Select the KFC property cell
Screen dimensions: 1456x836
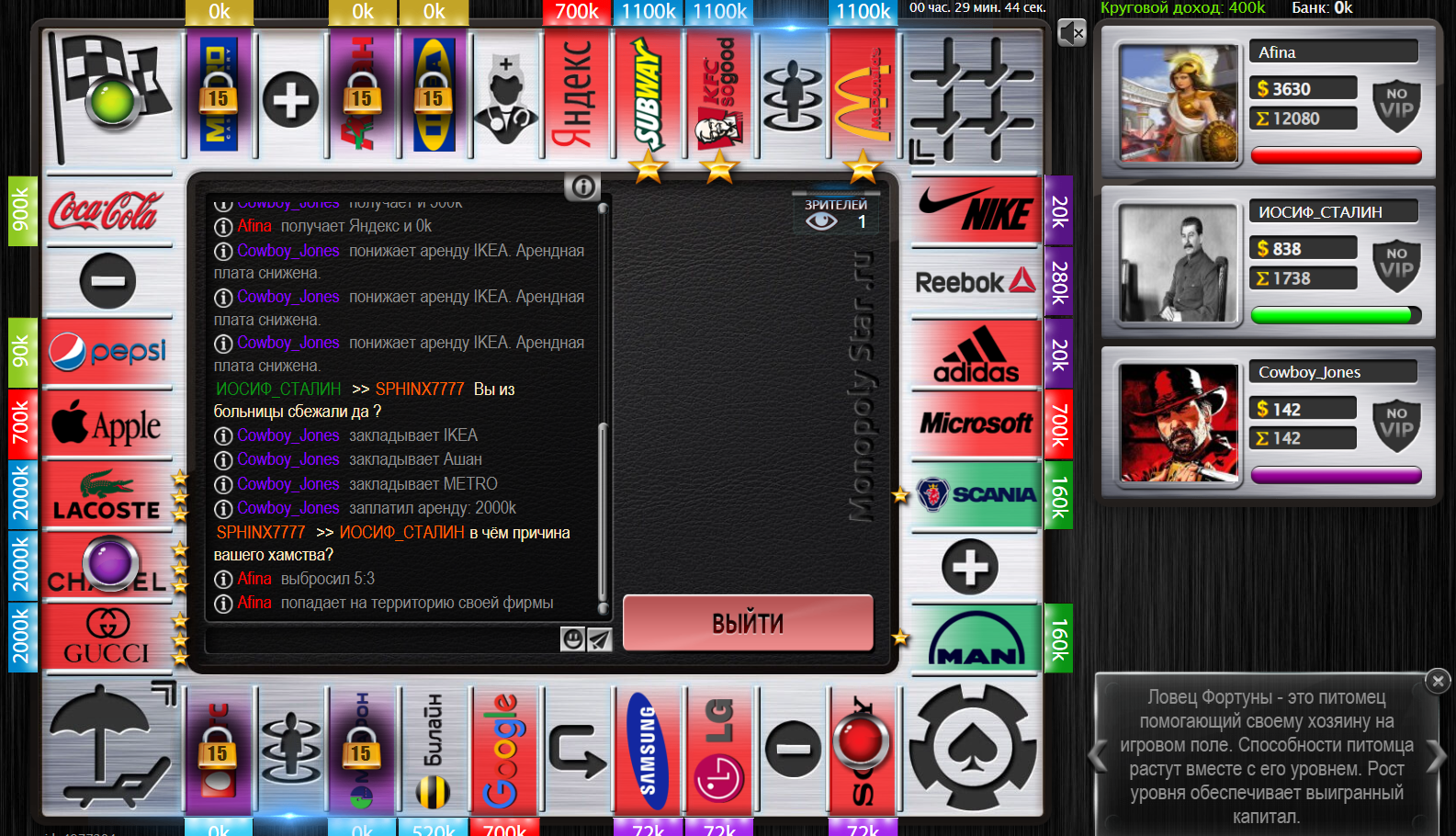719,95
